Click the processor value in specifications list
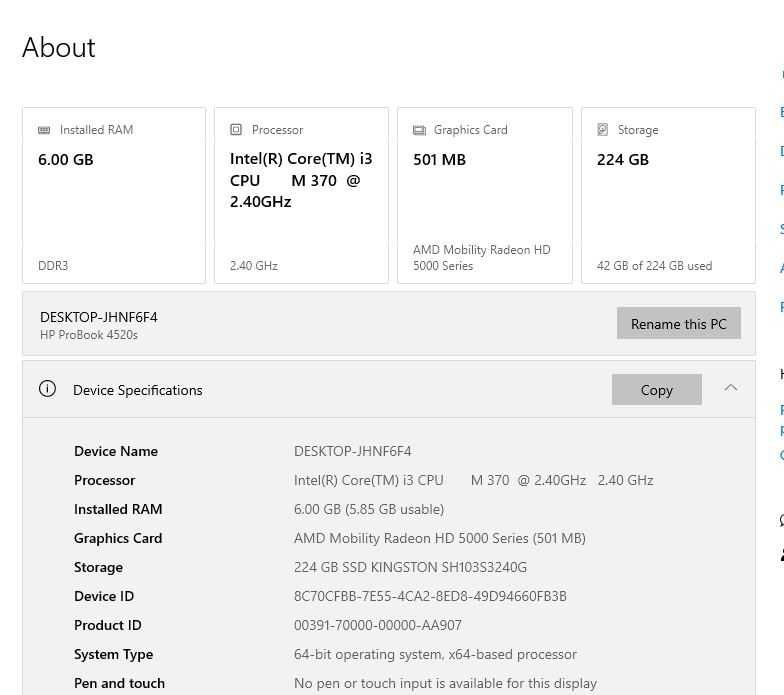This screenshot has width=784, height=695. pos(474,480)
